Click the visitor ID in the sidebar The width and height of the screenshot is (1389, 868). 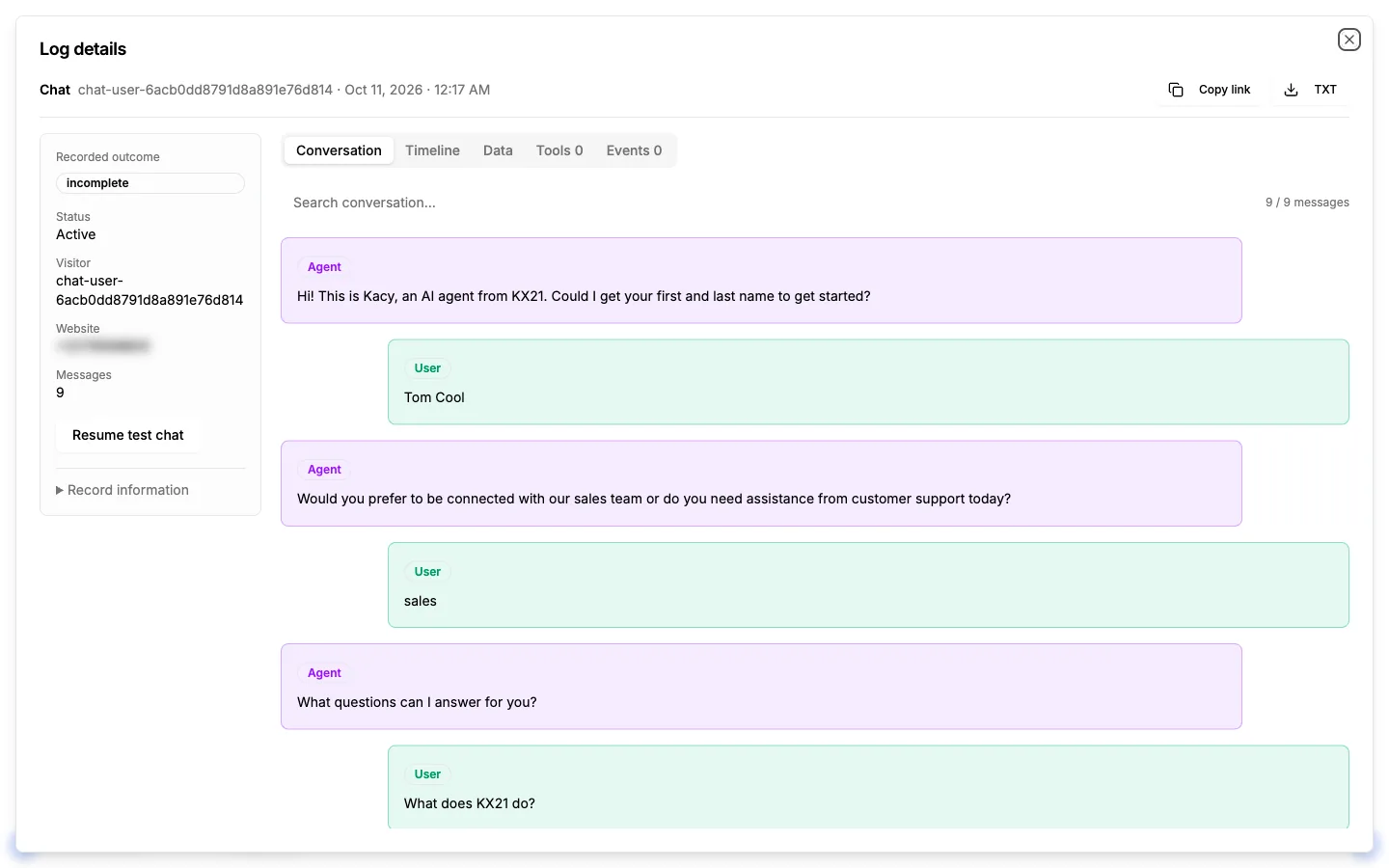(x=150, y=290)
